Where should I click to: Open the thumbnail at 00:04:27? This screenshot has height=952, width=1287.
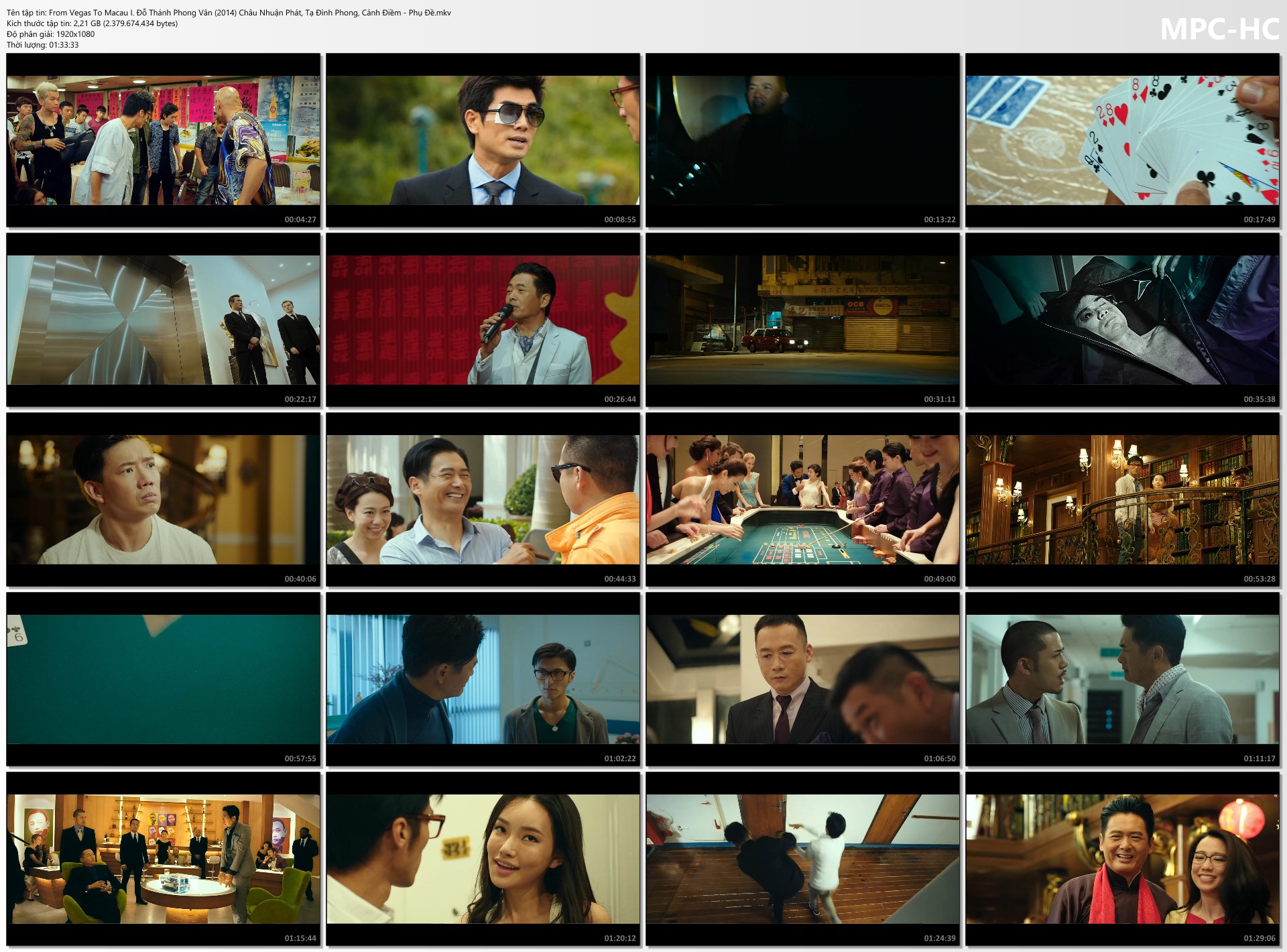click(x=164, y=140)
